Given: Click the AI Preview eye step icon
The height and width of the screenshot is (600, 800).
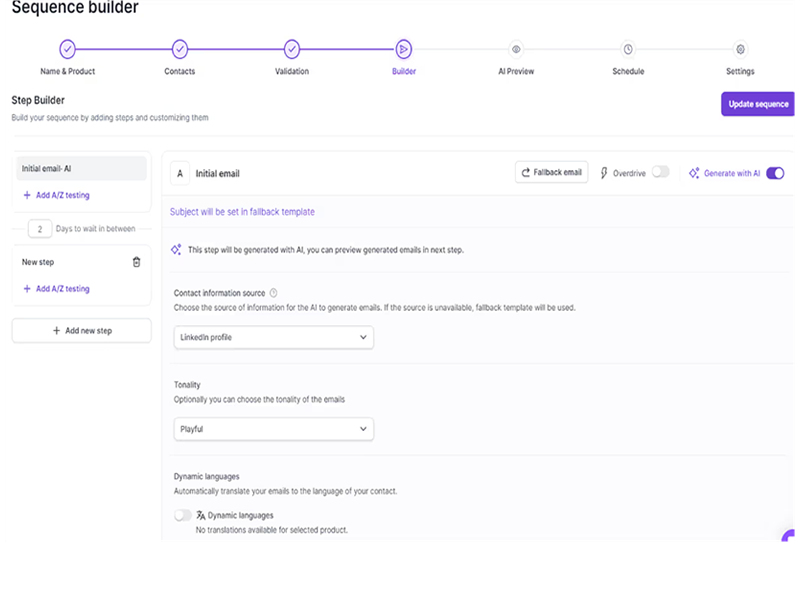Looking at the screenshot, I should click(516, 49).
